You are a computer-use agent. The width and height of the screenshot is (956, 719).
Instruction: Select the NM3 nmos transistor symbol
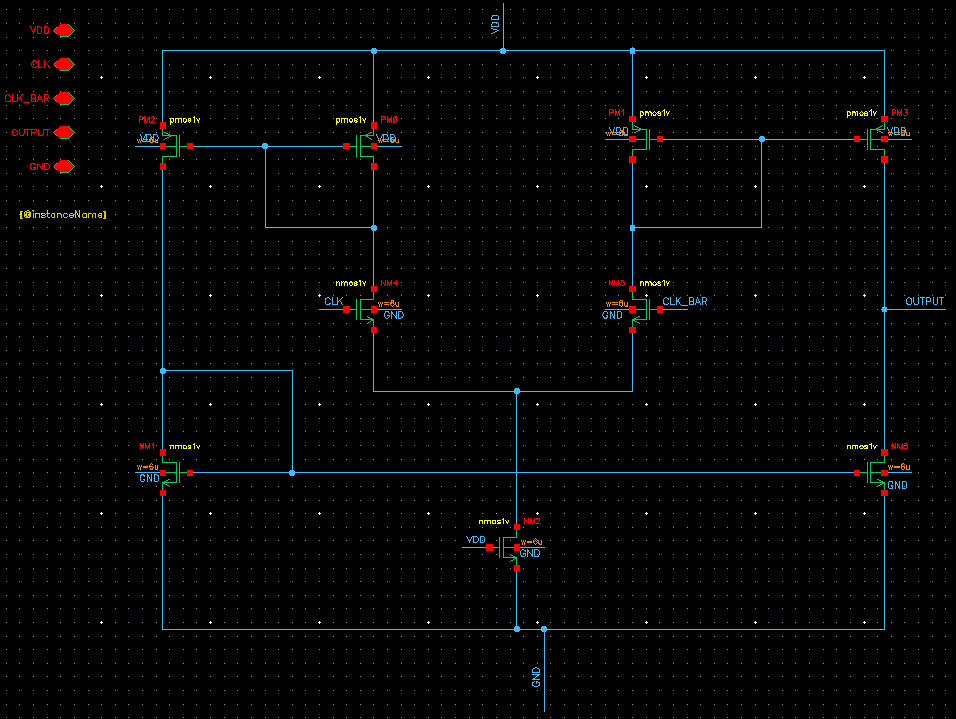pyautogui.click(x=874, y=473)
